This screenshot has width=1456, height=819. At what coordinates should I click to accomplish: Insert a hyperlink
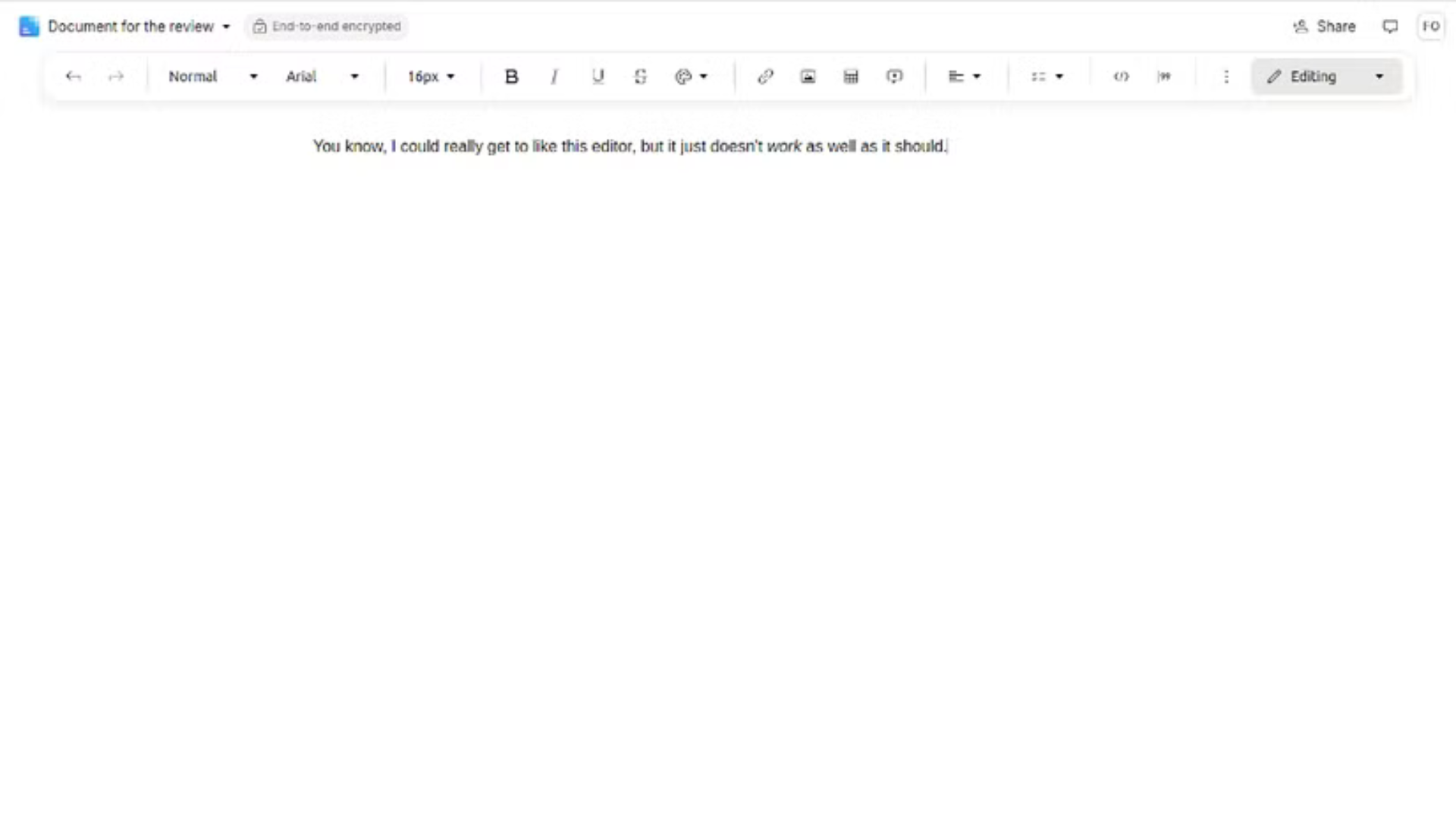click(x=765, y=77)
